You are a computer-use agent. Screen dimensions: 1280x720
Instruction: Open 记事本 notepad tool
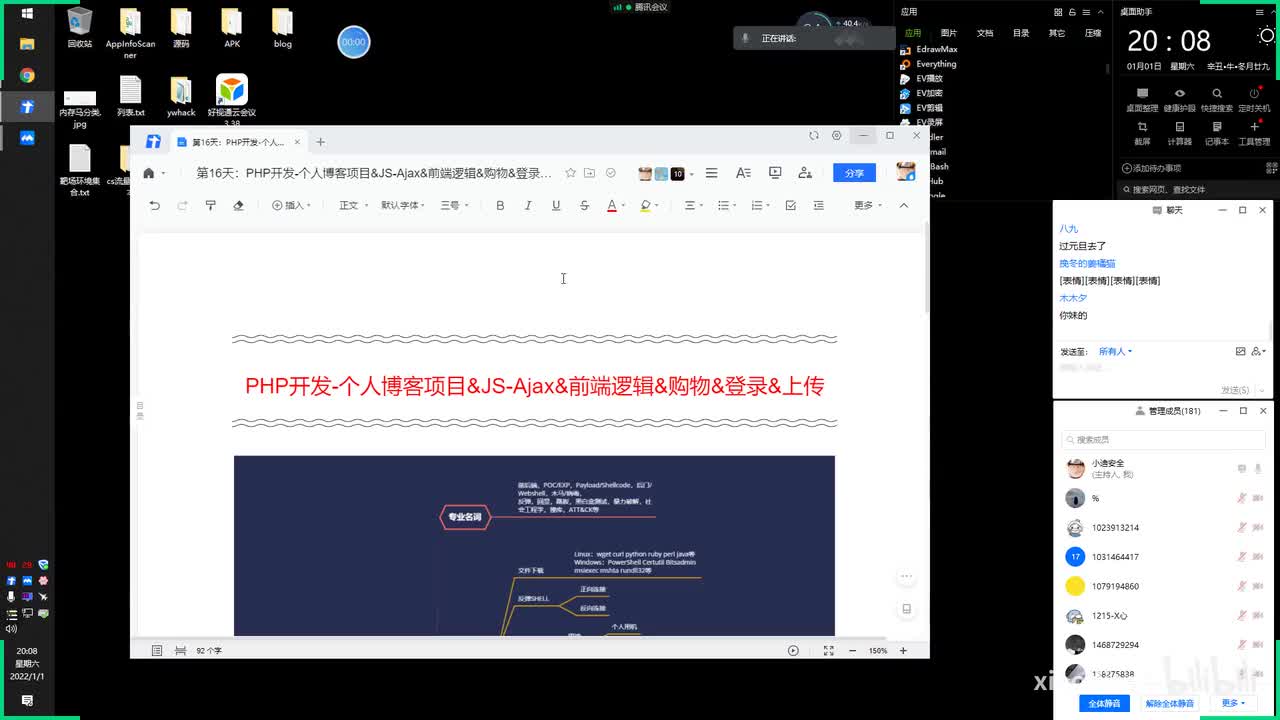[1217, 133]
